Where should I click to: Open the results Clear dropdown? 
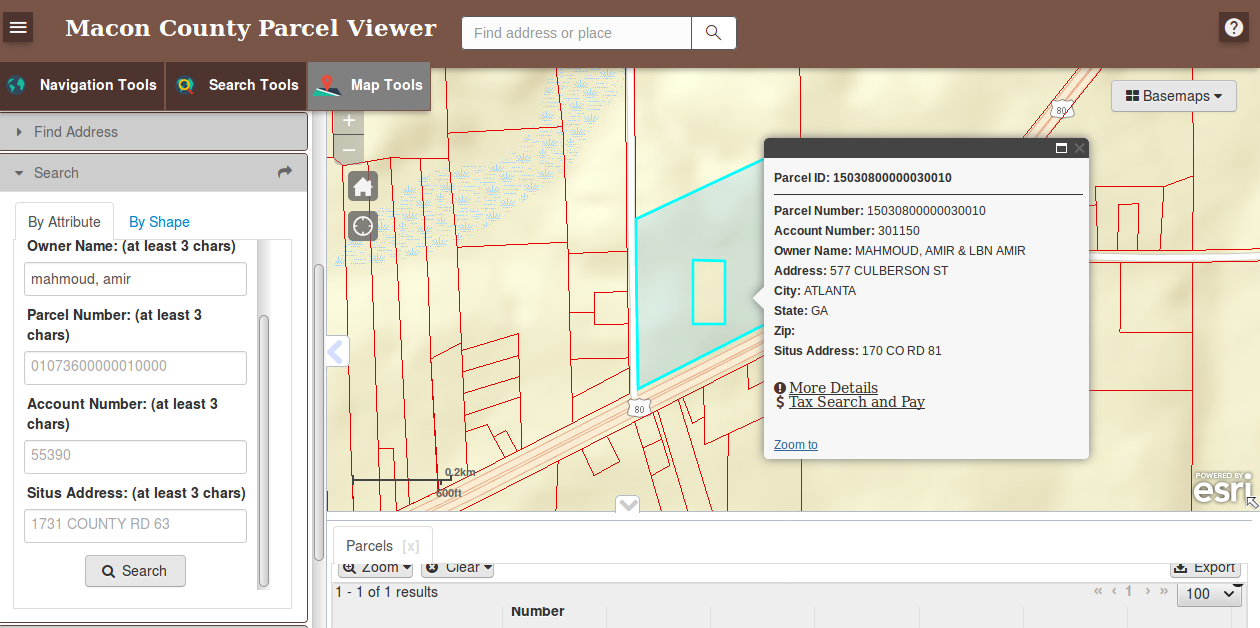point(457,568)
